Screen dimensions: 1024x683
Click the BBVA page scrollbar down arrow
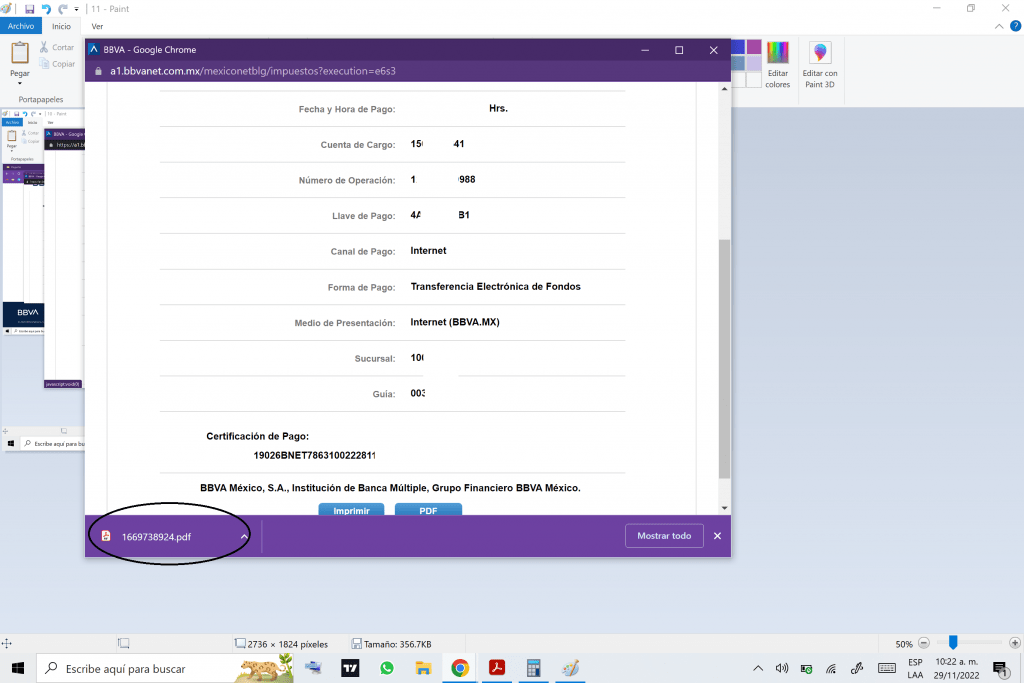pyautogui.click(x=724, y=508)
